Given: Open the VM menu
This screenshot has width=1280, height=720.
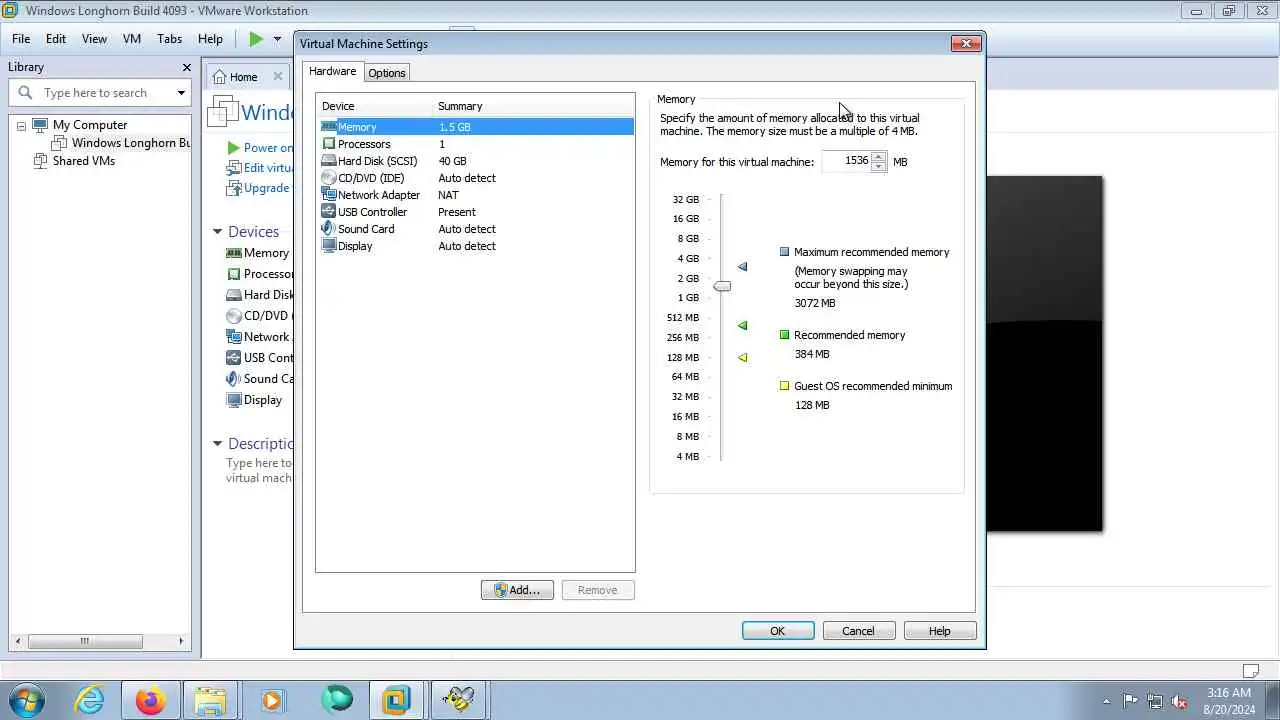Looking at the screenshot, I should point(132,39).
